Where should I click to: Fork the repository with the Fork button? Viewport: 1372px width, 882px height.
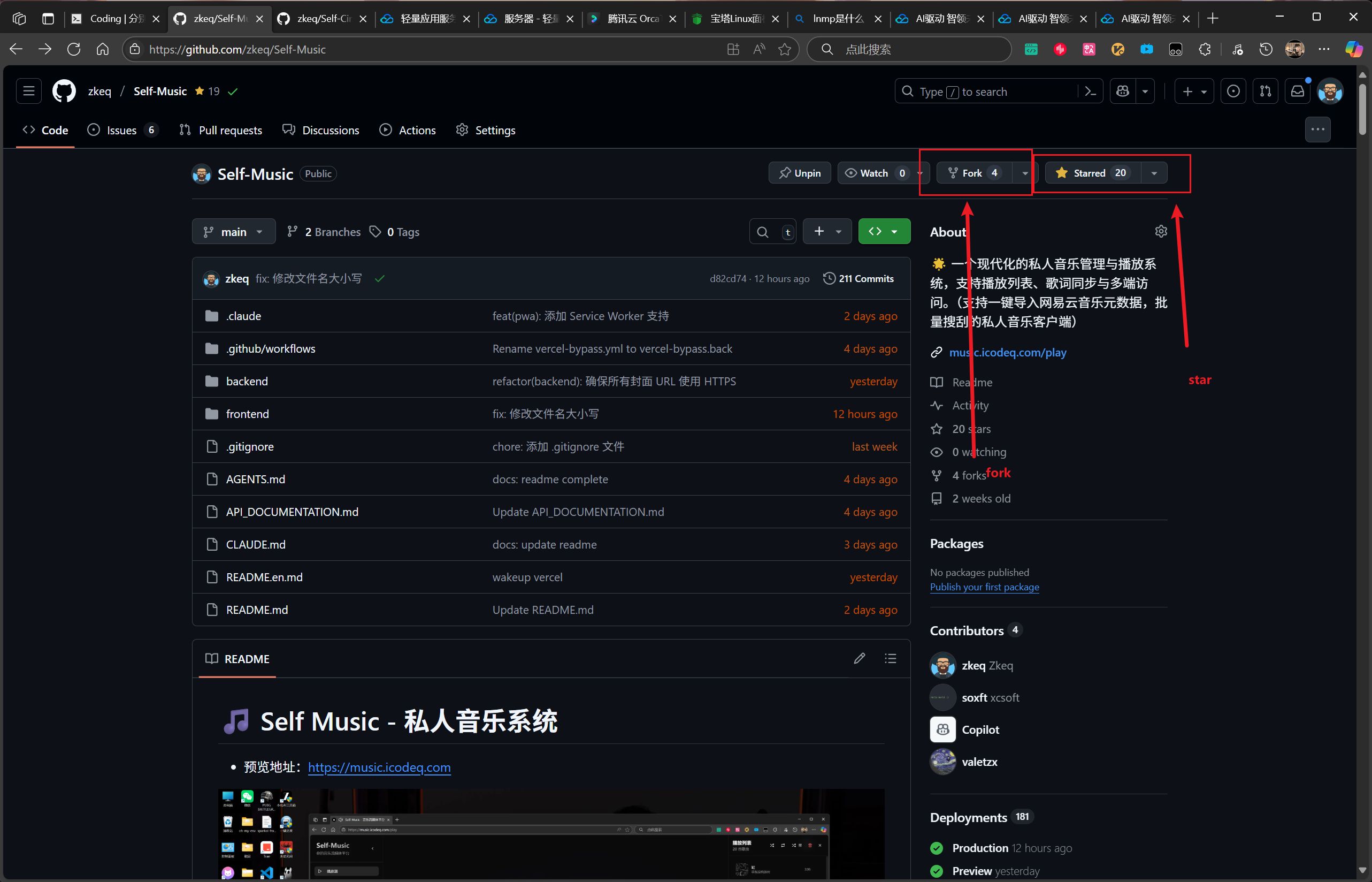click(974, 173)
